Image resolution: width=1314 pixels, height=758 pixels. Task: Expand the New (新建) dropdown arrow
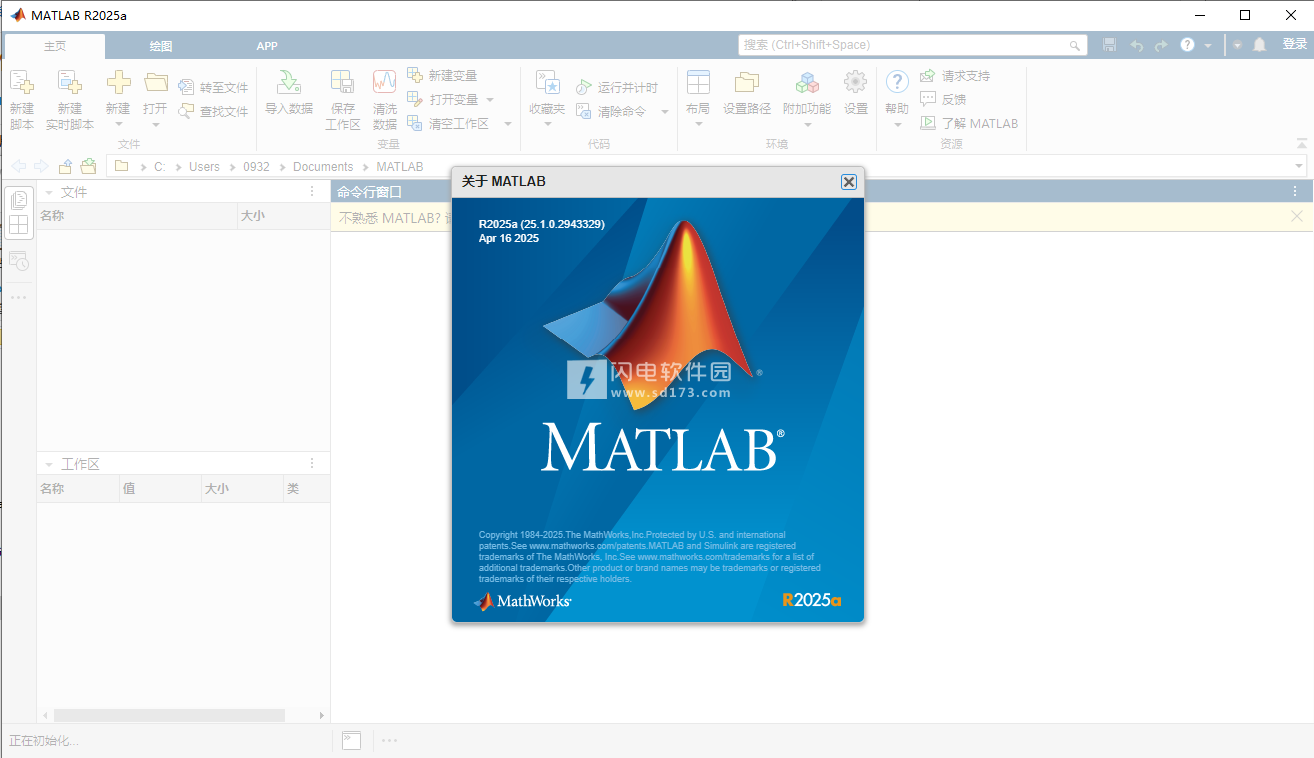tap(118, 125)
